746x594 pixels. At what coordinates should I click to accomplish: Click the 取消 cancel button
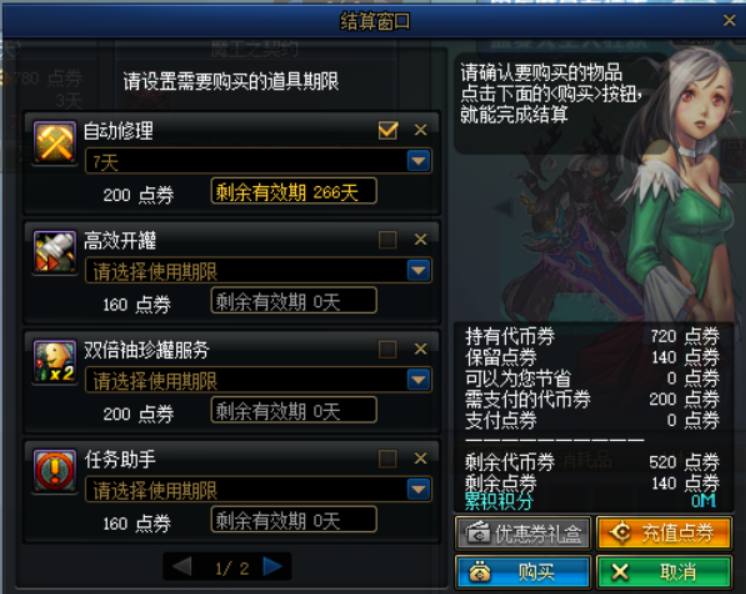pos(664,572)
